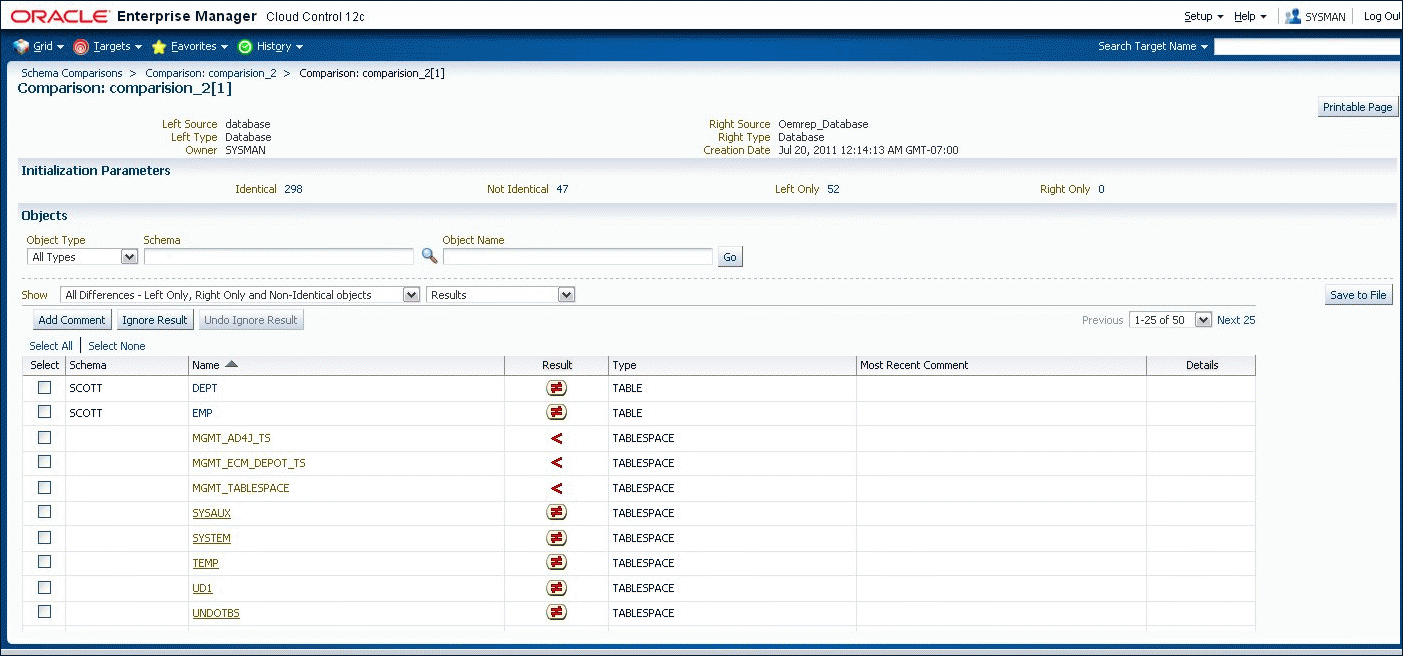Image resolution: width=1403 pixels, height=656 pixels.
Task: Open the Setup menu
Action: [1204, 16]
